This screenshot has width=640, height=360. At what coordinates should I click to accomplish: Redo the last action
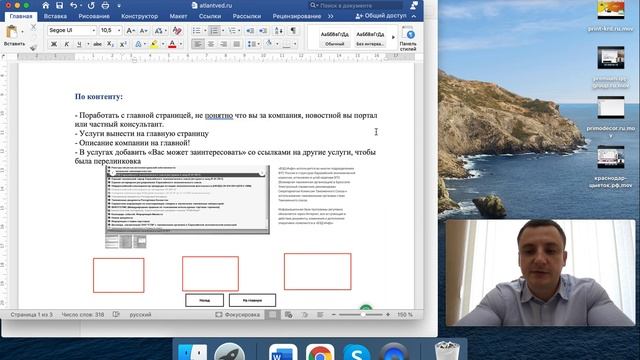pyautogui.click(x=91, y=5)
